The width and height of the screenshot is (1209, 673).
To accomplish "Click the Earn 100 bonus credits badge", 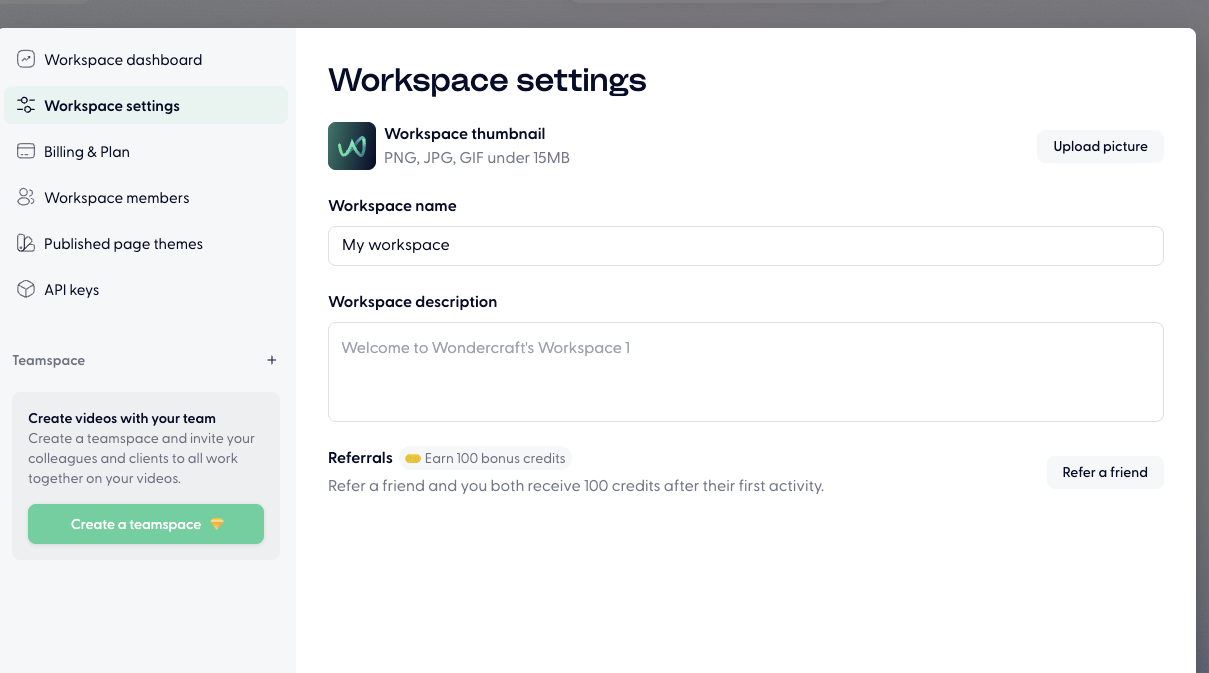I will (486, 458).
